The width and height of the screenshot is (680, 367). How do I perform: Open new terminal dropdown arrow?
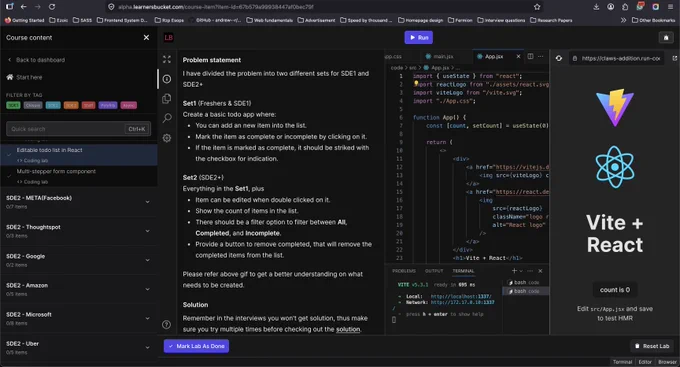tap(521, 271)
